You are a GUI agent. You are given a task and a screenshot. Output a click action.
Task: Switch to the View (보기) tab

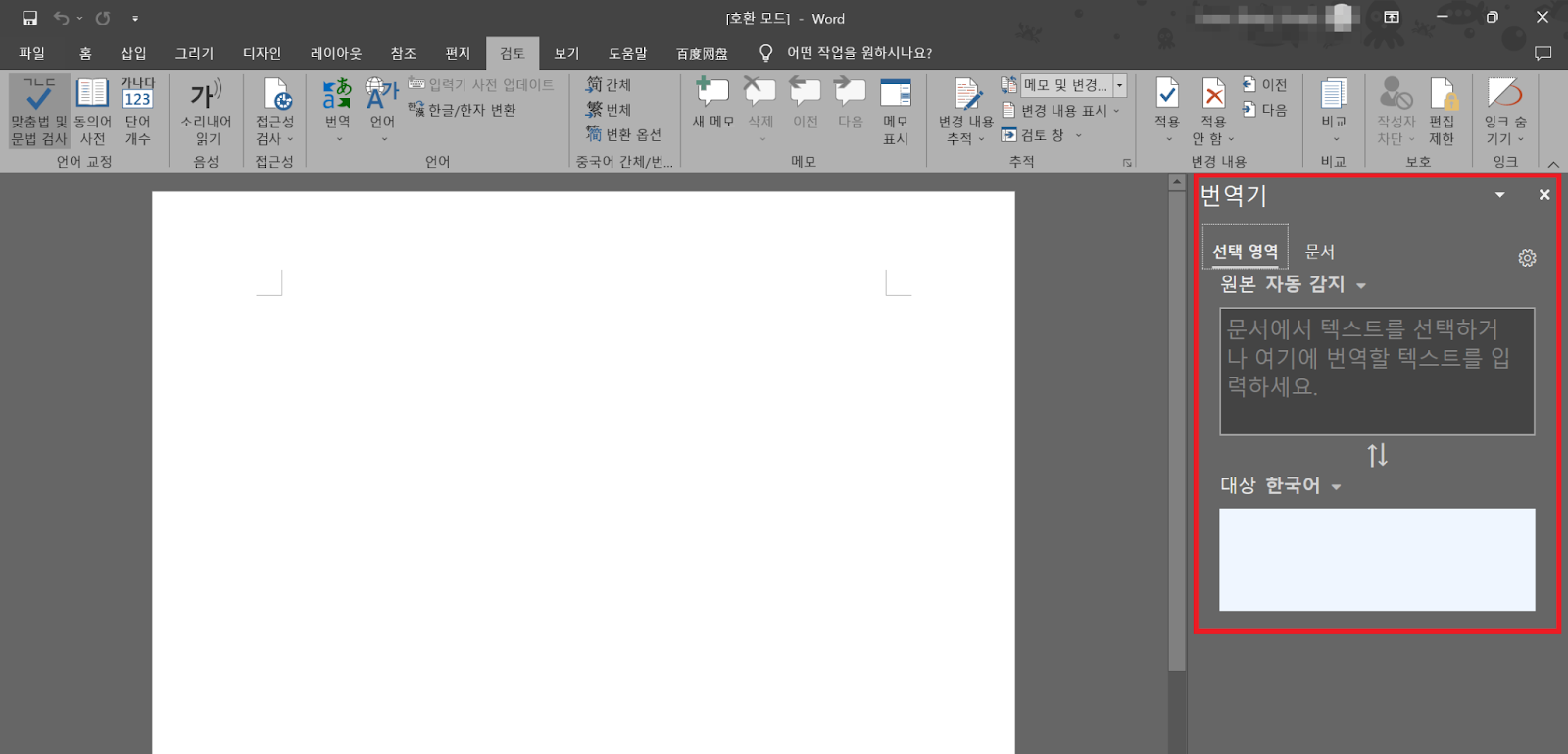566,53
